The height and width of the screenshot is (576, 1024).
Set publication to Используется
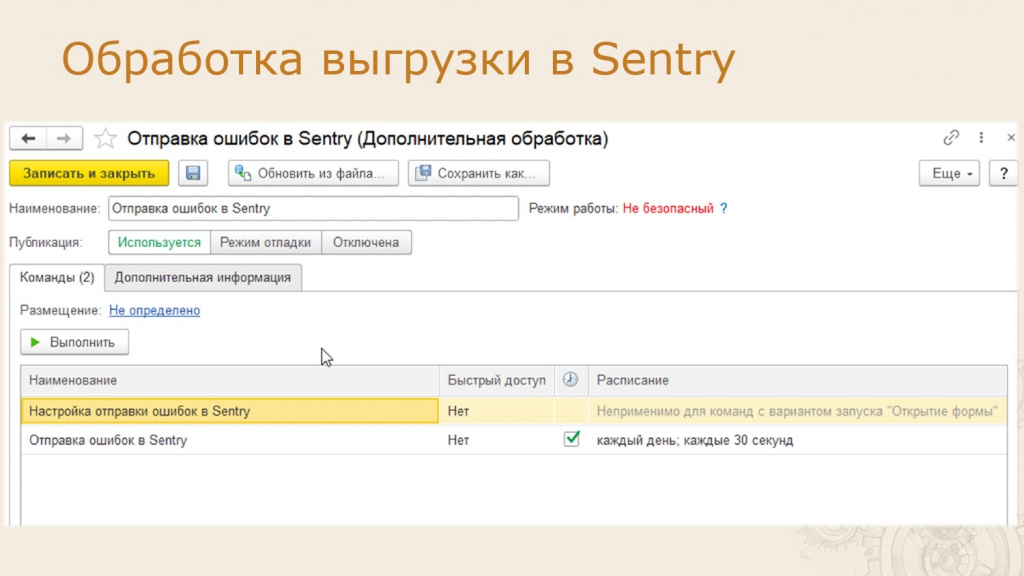point(159,242)
